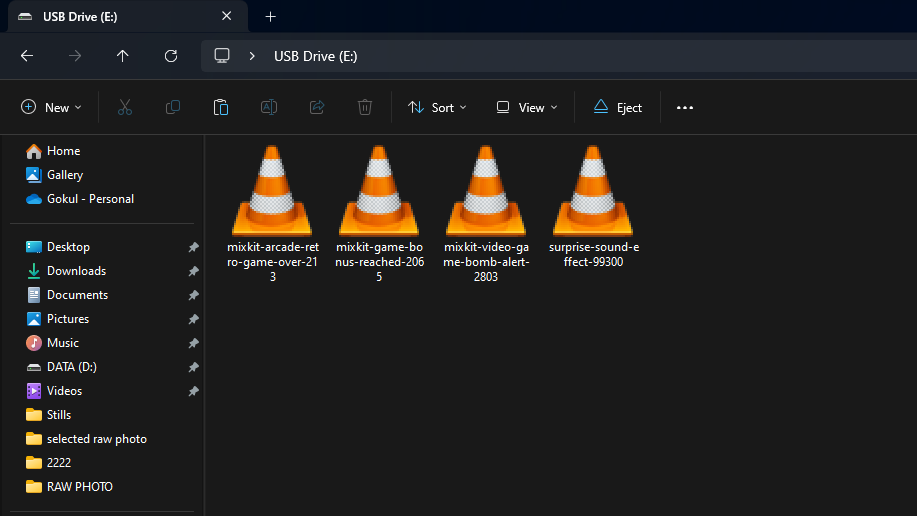Click the surprise-sound-effect-99300 filename text
Image resolution: width=917 pixels, height=516 pixels.
pyautogui.click(x=594, y=254)
